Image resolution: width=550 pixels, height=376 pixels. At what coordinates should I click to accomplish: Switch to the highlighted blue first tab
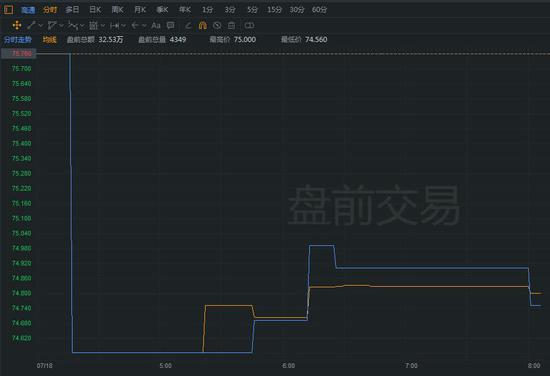click(28, 10)
